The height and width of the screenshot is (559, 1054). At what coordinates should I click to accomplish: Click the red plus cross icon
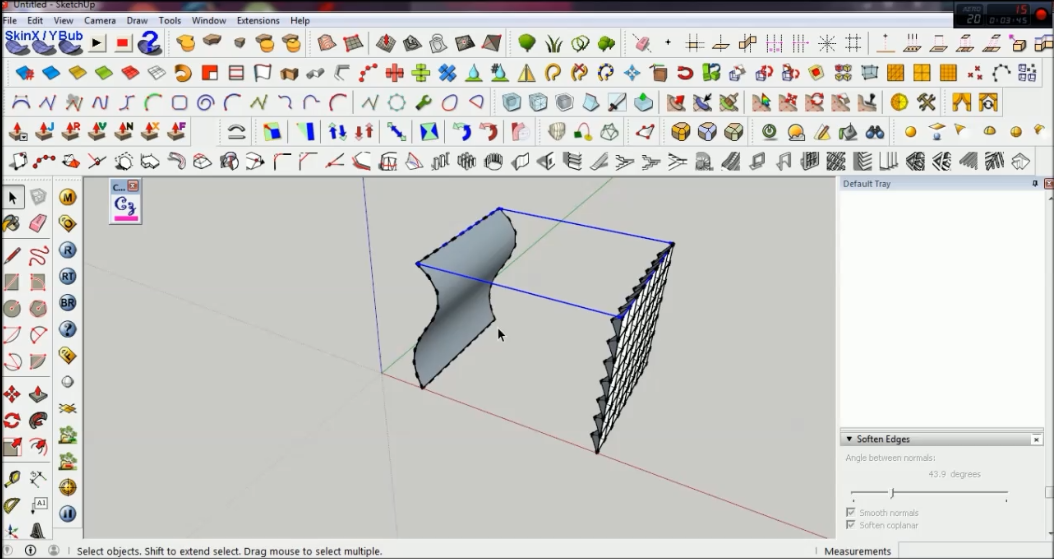(395, 73)
